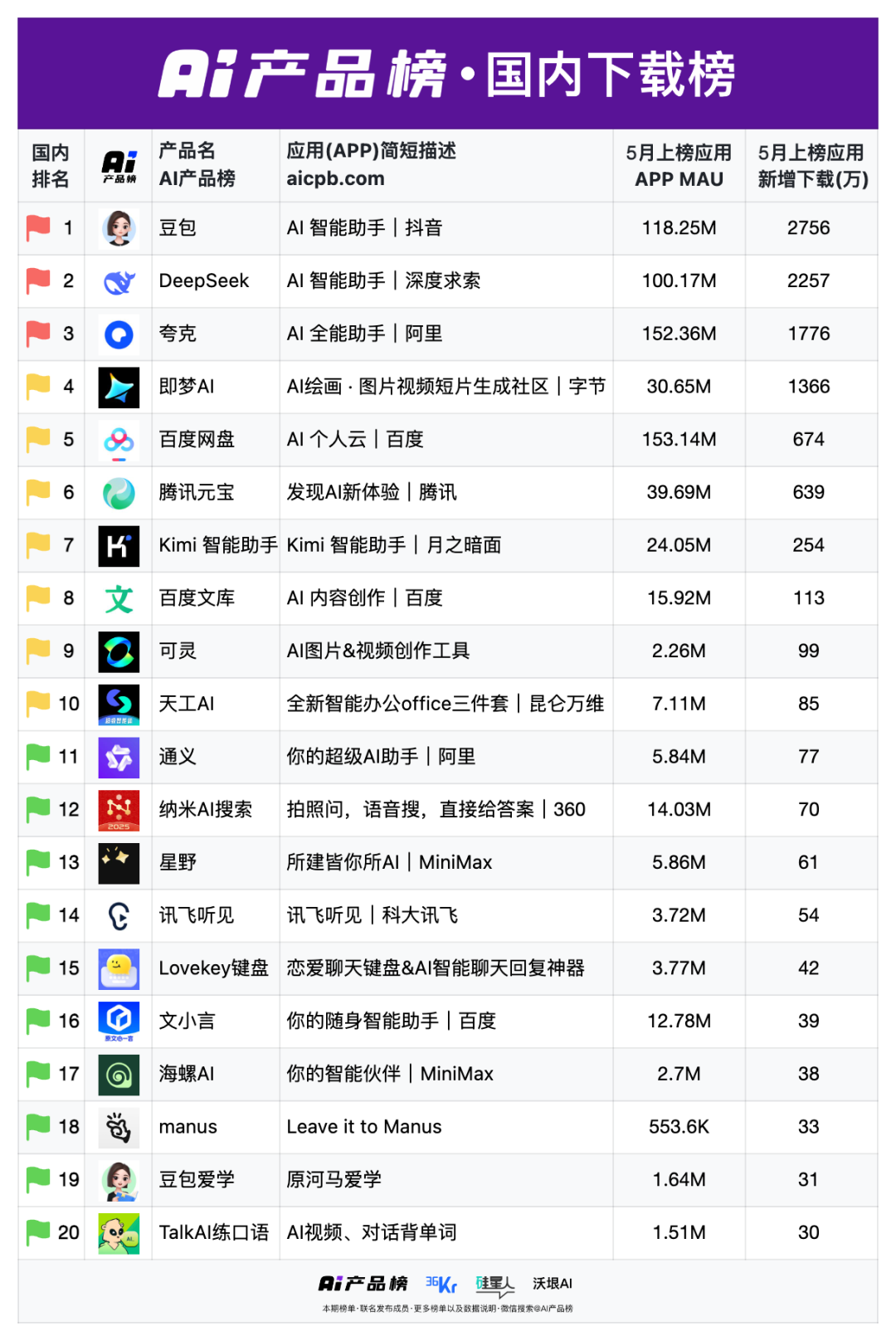Click the aicpb.com header text

point(335,178)
